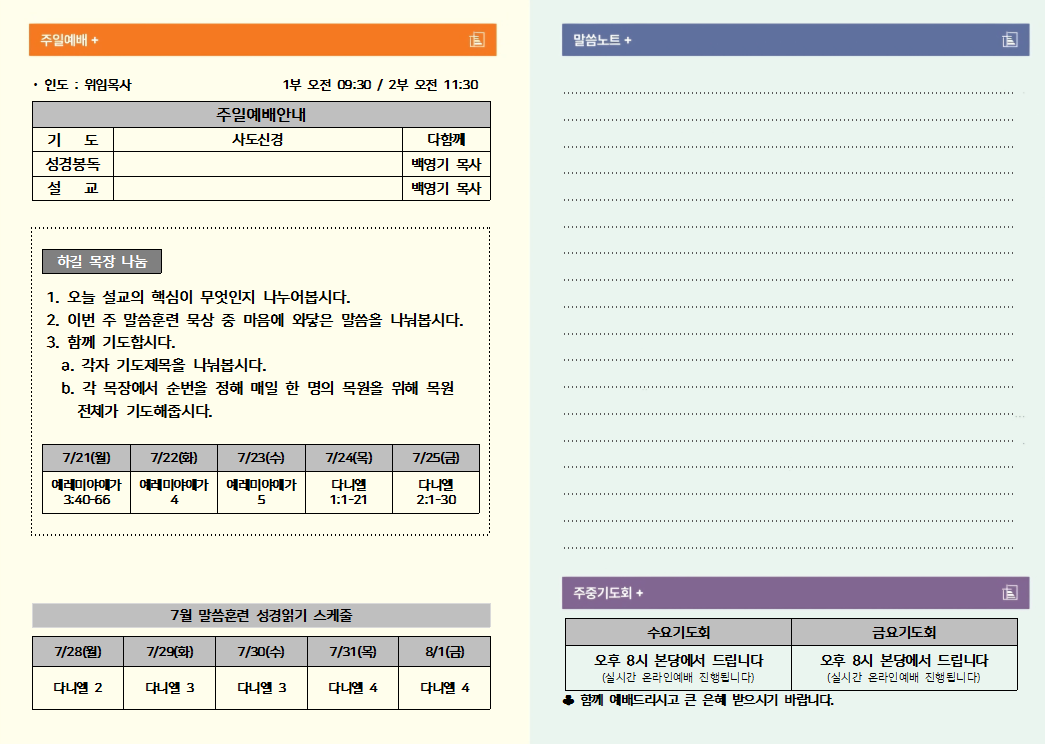Click the 성경봉독 row label
The image size is (1045, 744).
73,164
